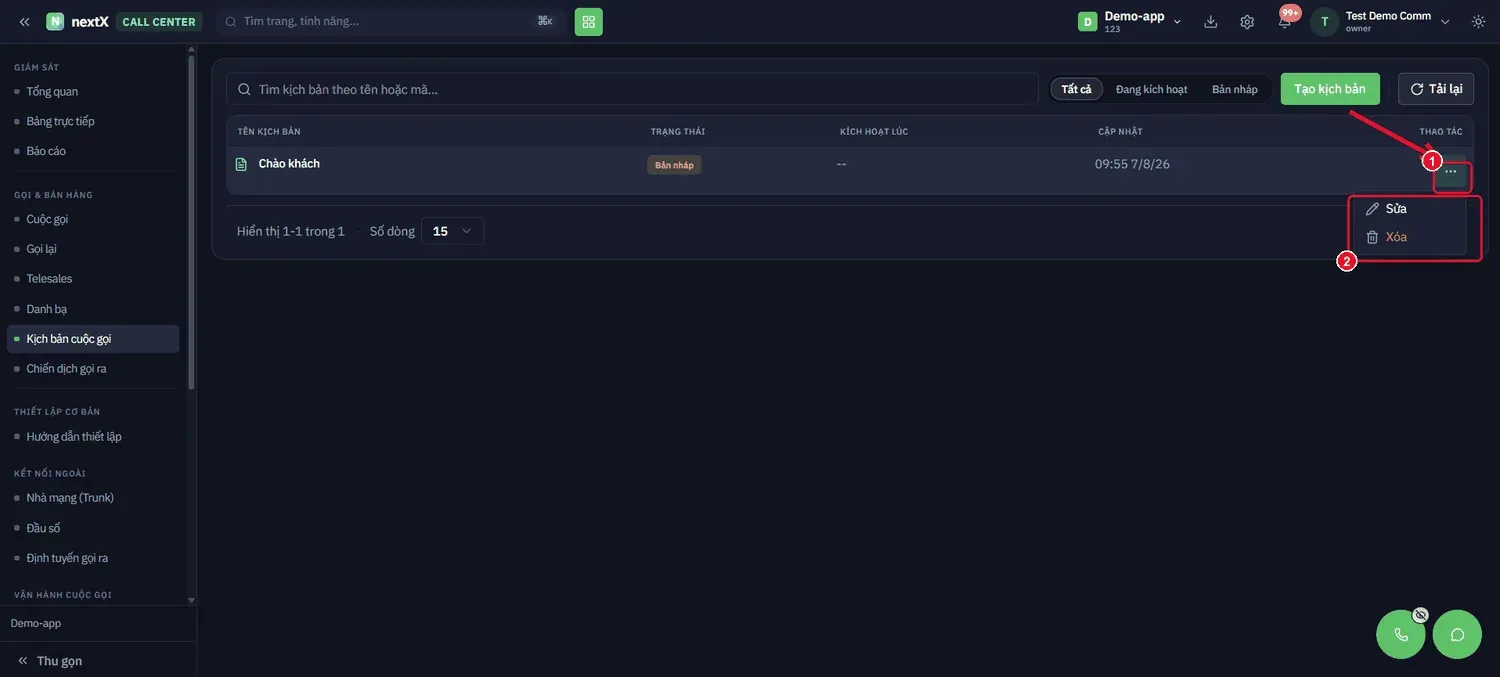Click the T user avatar

coord(1324,21)
